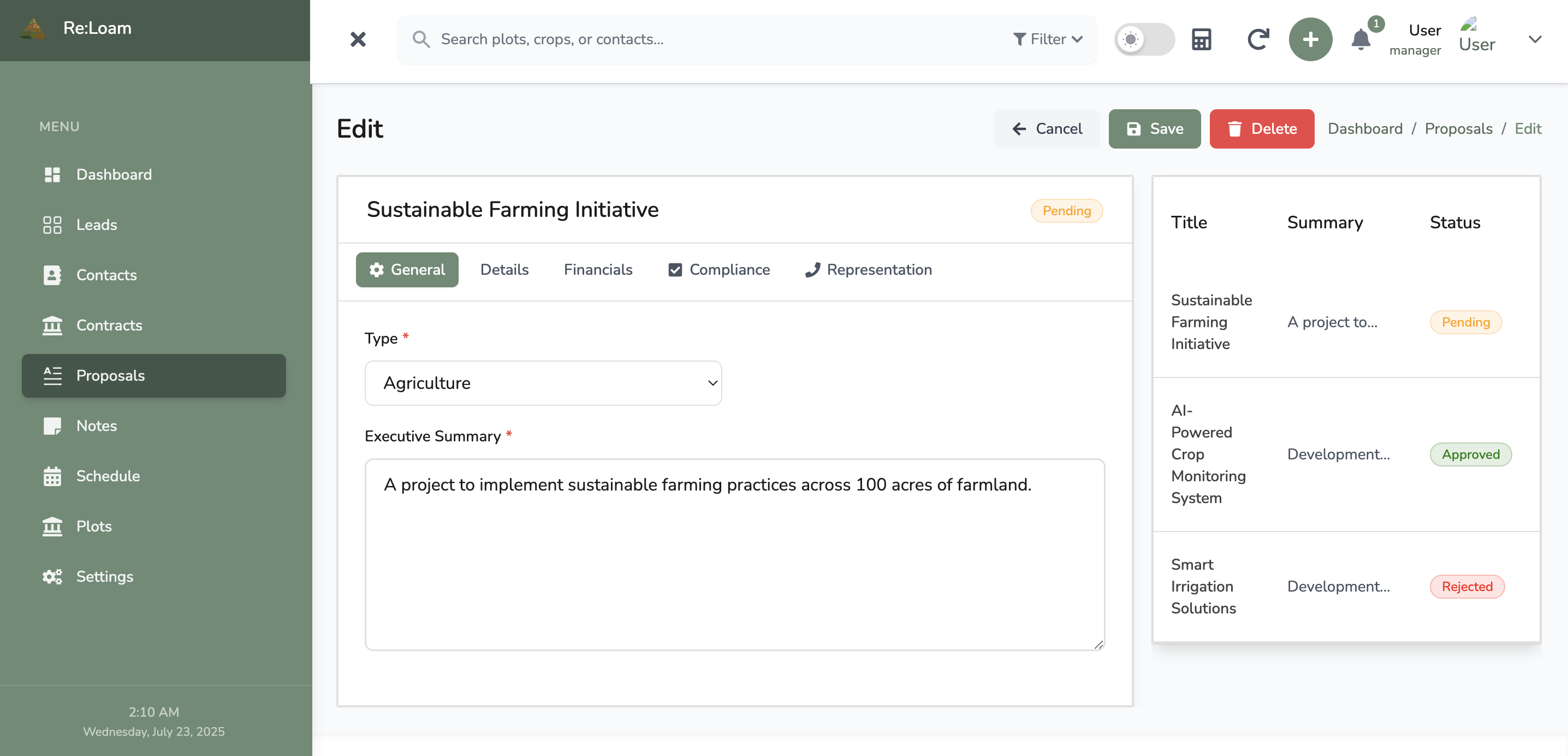Click the X close icon beside search

[358, 39]
